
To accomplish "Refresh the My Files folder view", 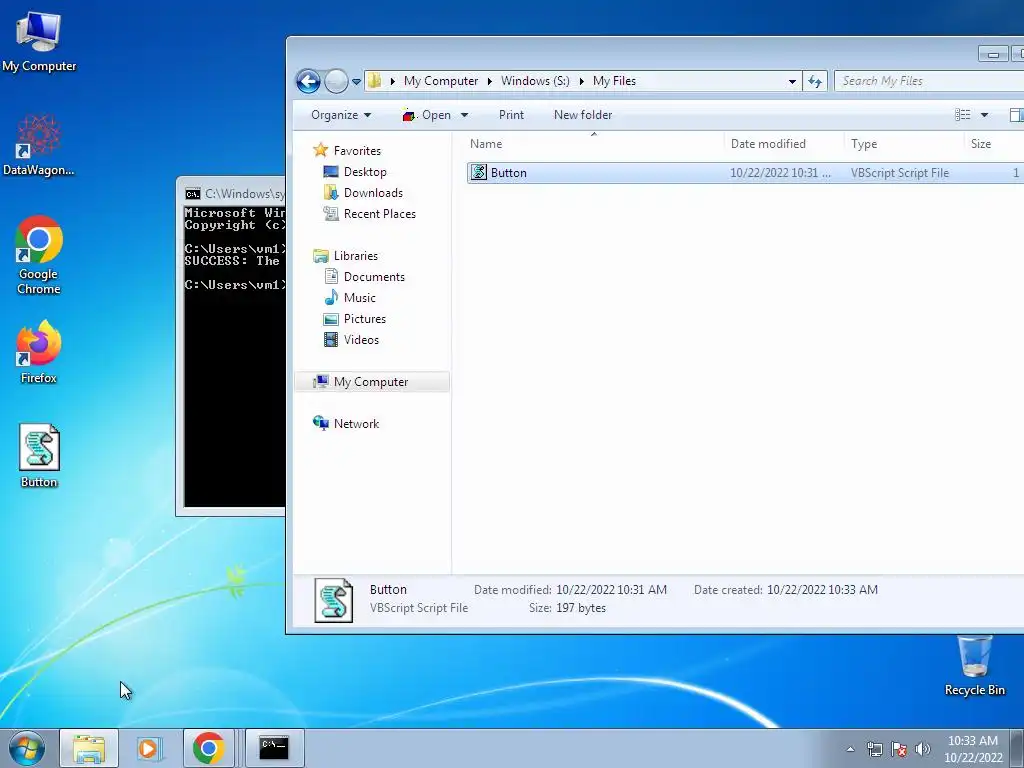I will (x=814, y=82).
